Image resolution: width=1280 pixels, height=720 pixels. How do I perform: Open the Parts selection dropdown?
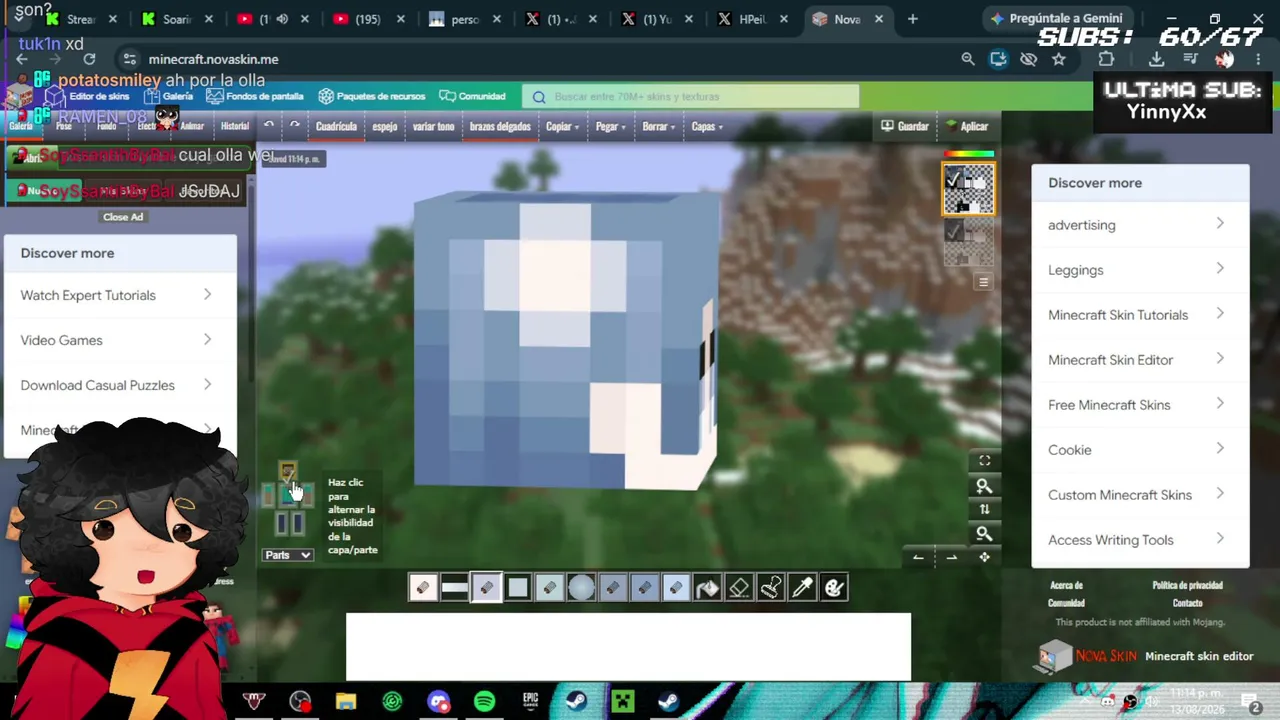288,555
